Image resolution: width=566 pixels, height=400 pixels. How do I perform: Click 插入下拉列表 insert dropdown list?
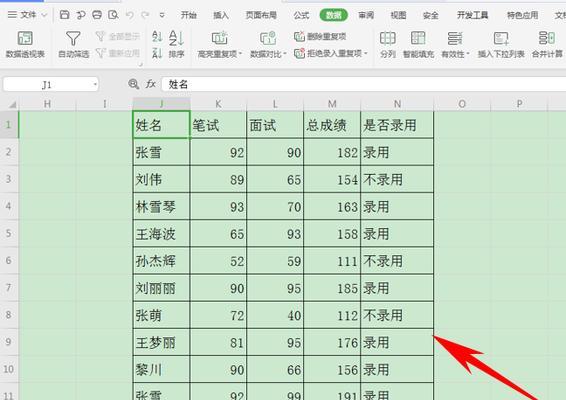501,44
